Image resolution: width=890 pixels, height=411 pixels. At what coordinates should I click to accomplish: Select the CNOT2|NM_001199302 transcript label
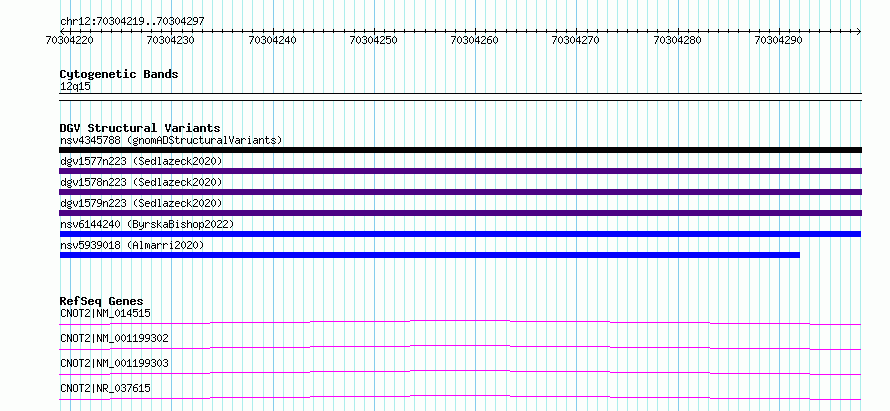pos(114,338)
